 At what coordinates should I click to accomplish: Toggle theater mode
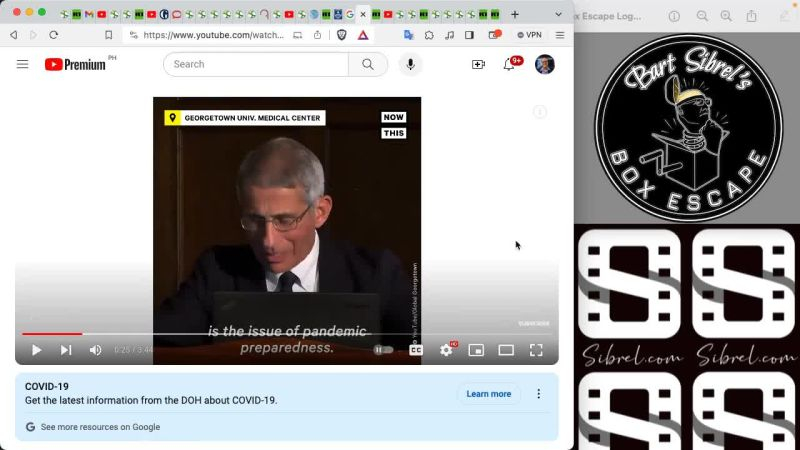click(x=506, y=350)
